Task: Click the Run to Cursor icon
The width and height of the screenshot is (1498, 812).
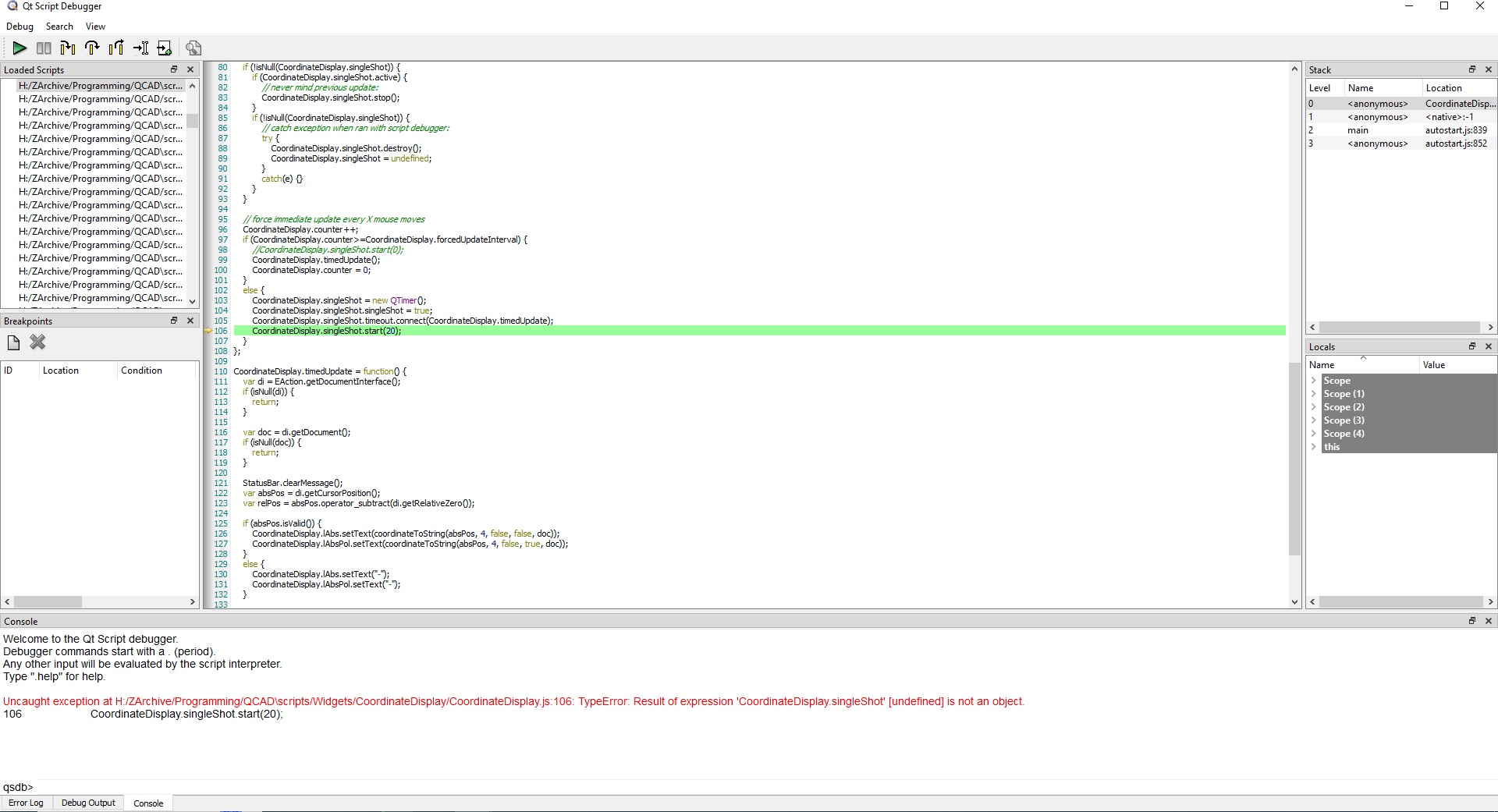Action: pyautogui.click(x=140, y=48)
